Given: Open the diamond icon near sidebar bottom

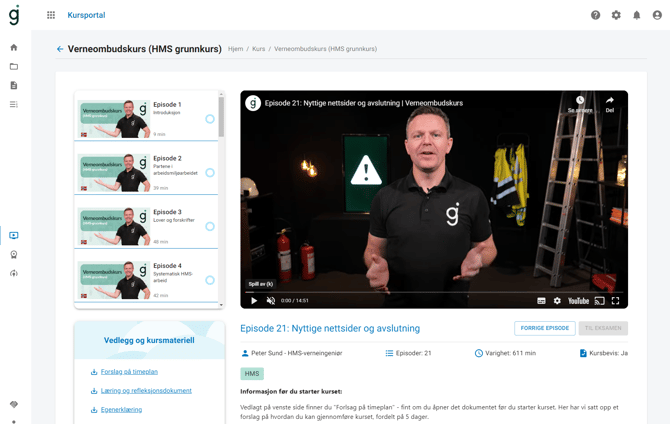Looking at the screenshot, I should (14, 404).
